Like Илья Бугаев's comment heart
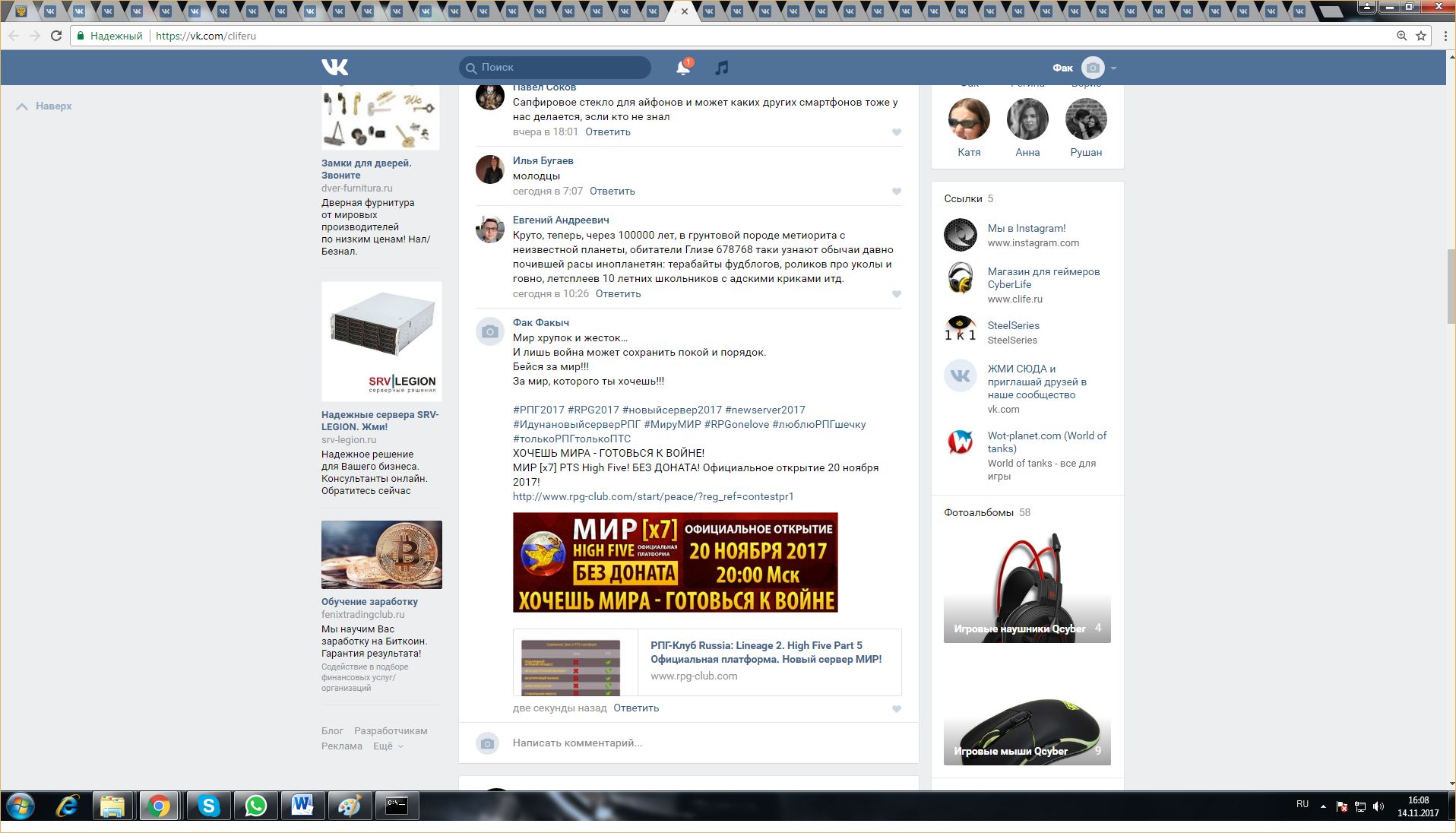The height and width of the screenshot is (833, 1456). click(897, 192)
